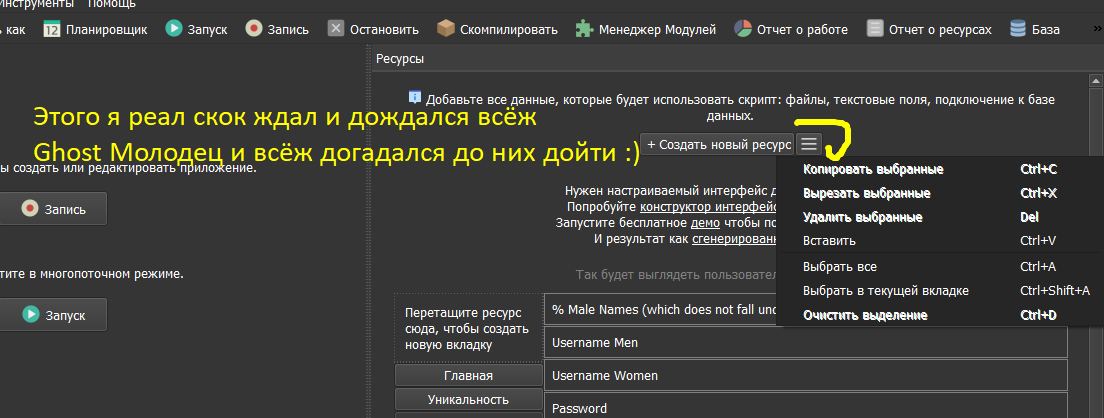Screen dimensions: 1104x418
Task: Click the Отчет о ресурсах toolbar label
Action: pos(940,30)
